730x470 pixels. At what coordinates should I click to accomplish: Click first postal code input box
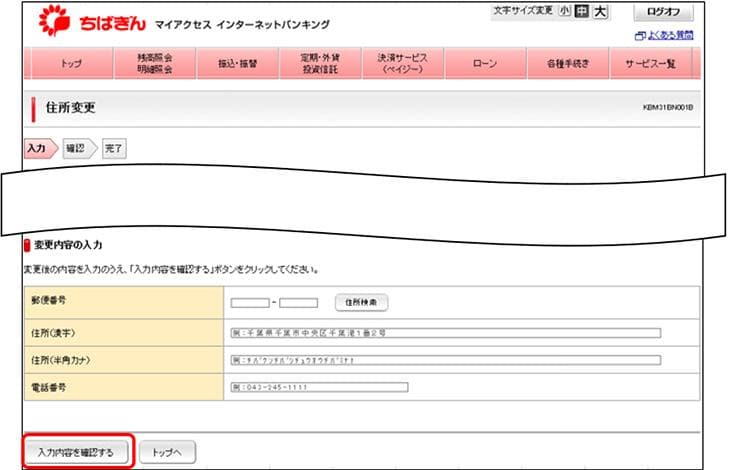tap(250, 302)
